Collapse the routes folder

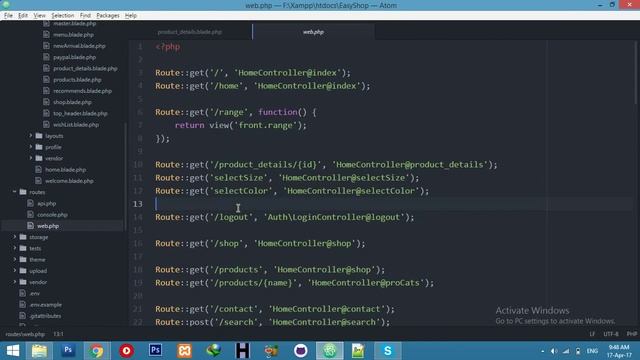coord(15,192)
